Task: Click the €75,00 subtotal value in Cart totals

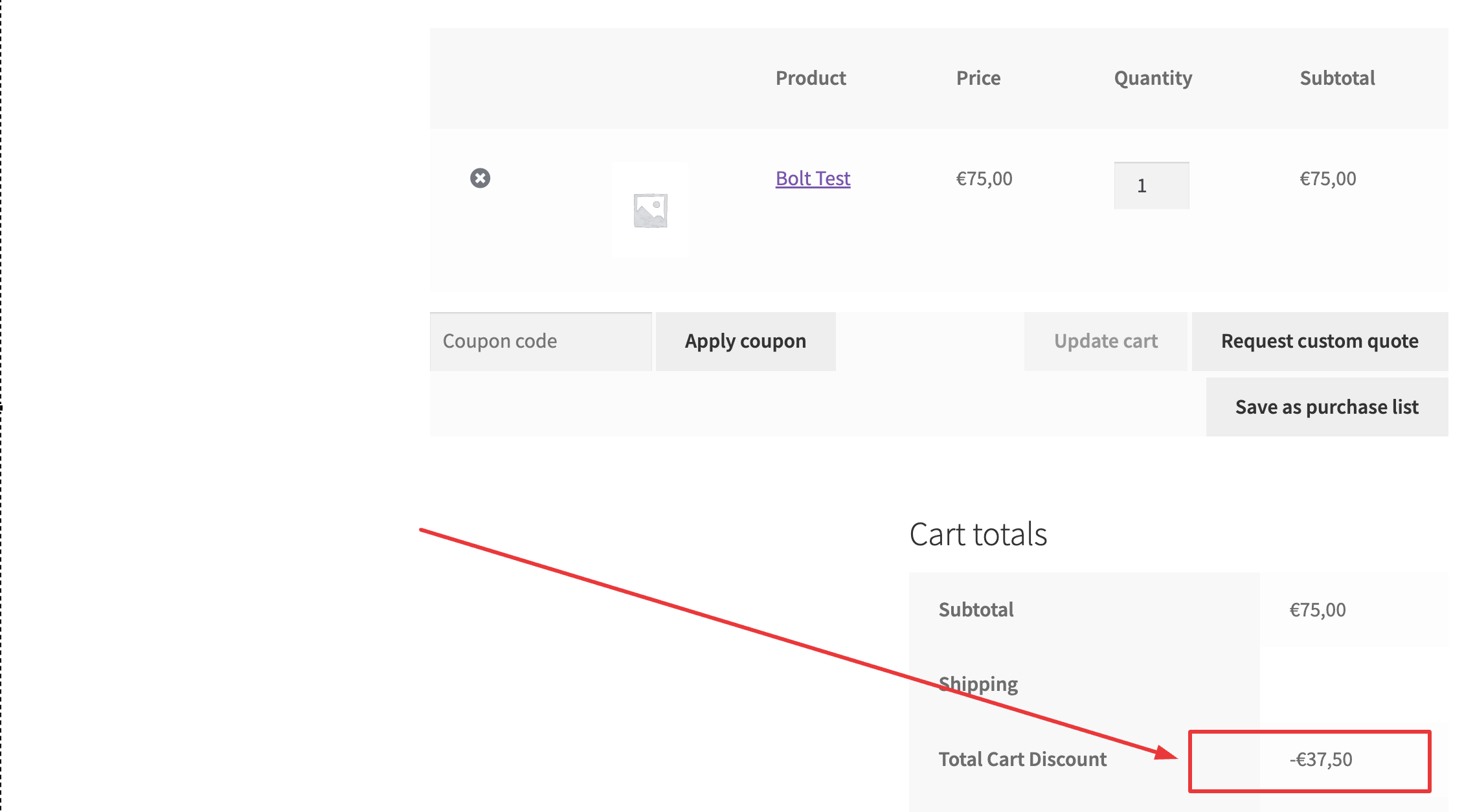Action: (1318, 610)
